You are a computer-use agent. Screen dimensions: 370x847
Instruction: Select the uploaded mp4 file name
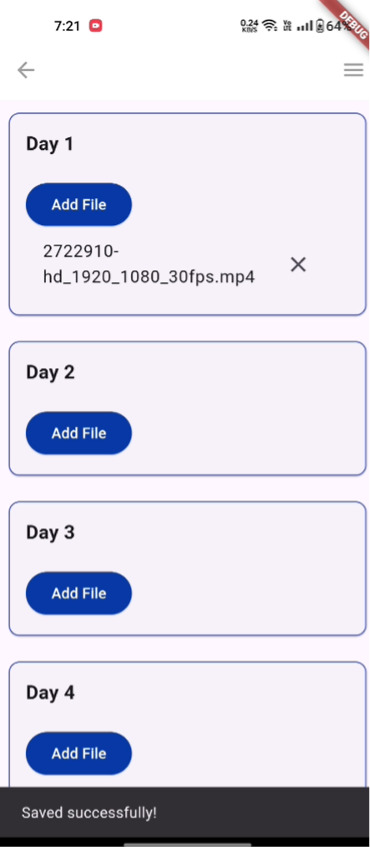[x=149, y=265]
